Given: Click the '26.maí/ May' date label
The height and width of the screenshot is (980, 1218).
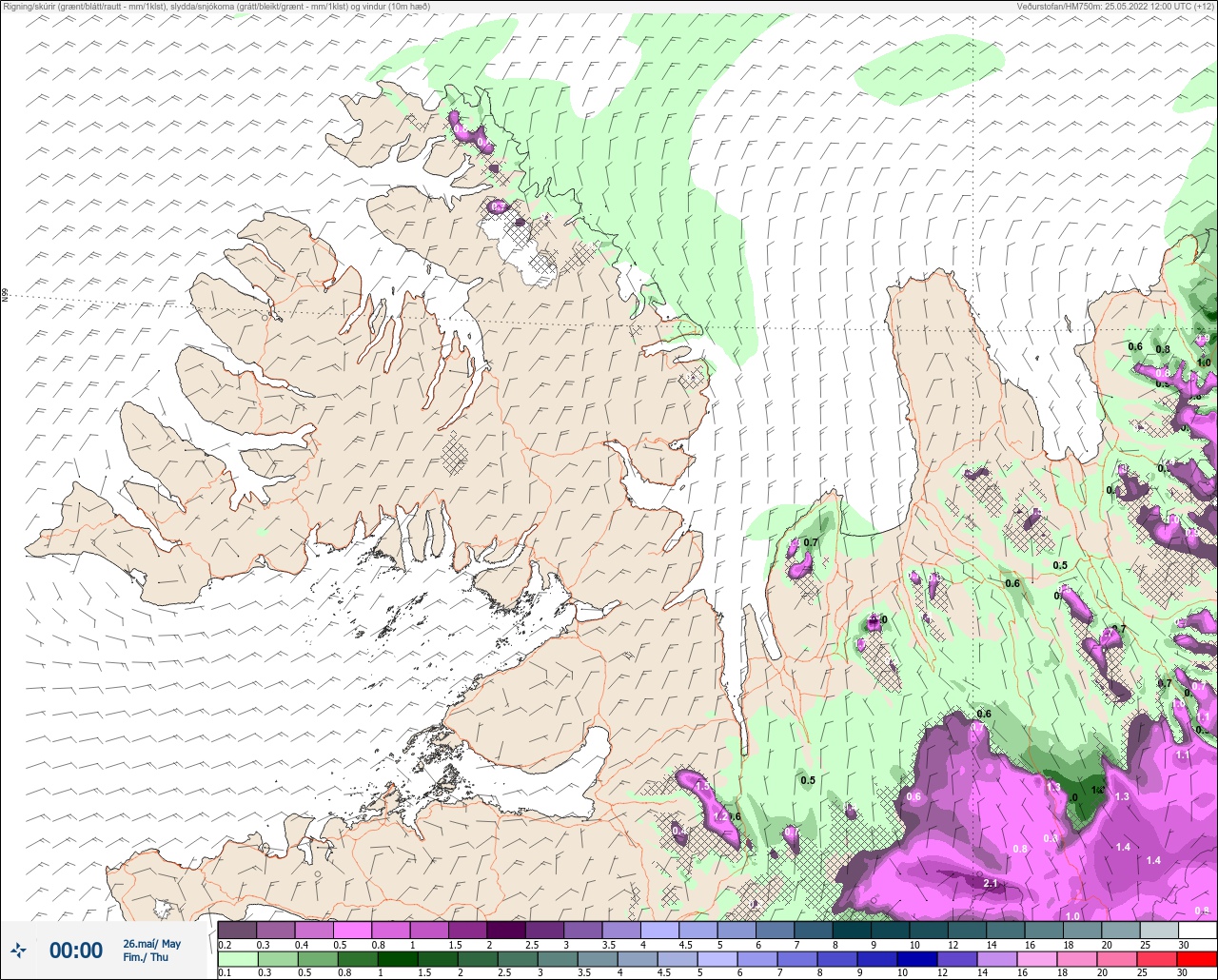Looking at the screenshot, I should point(151,943).
